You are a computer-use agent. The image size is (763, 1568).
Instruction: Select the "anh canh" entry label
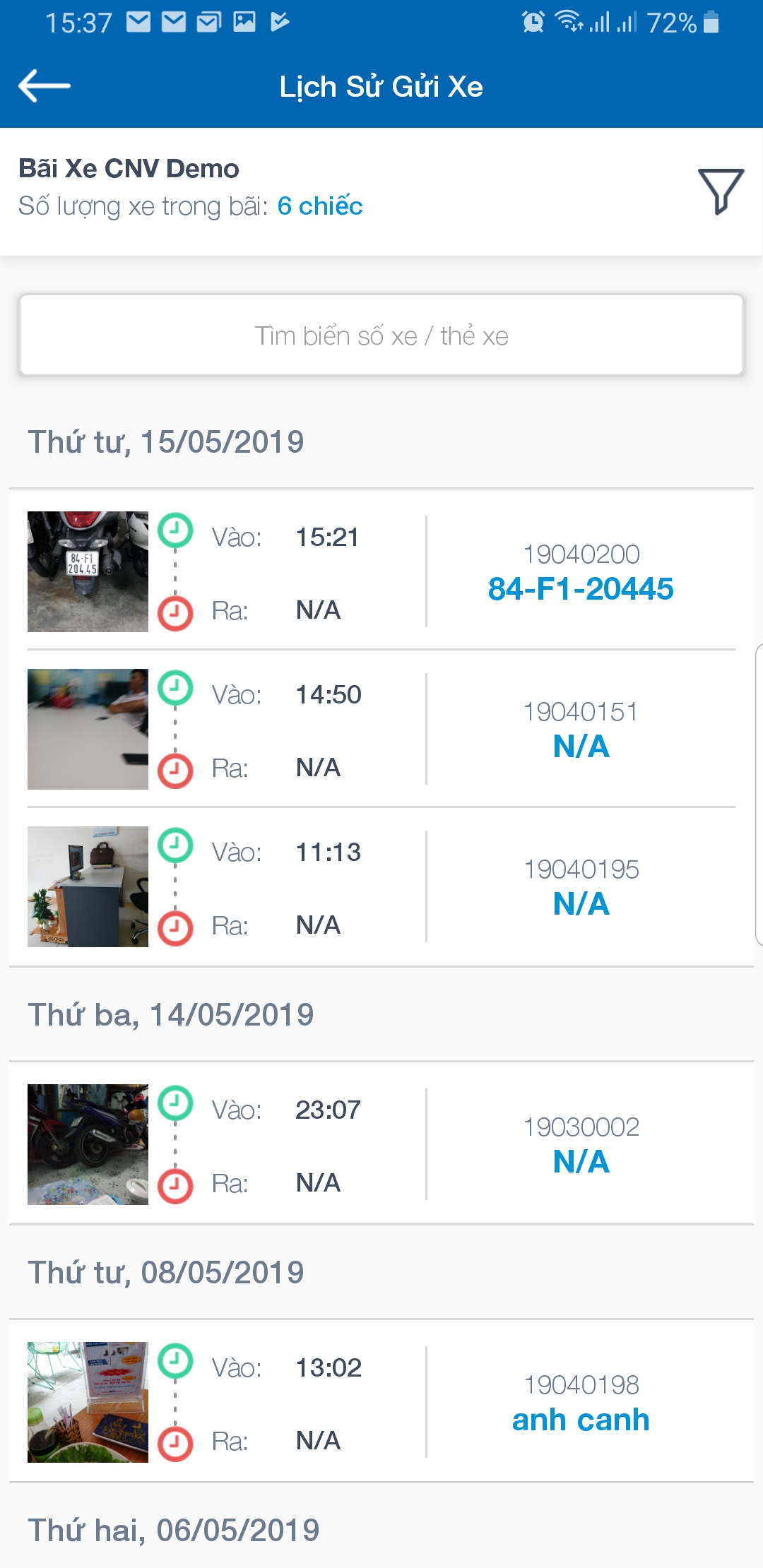(581, 1420)
